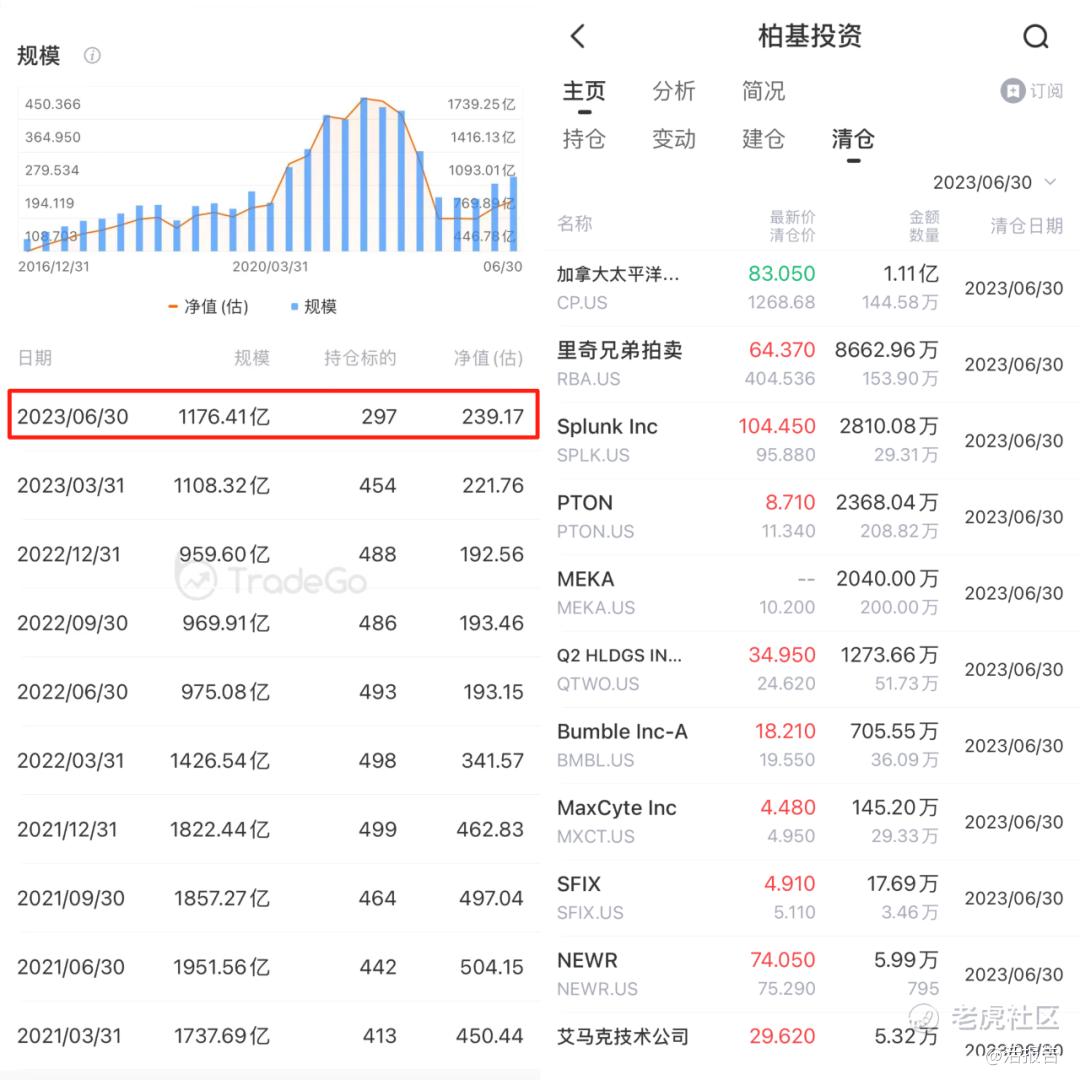Open the NEWR stock name
This screenshot has height=1080, width=1080.
[587, 960]
